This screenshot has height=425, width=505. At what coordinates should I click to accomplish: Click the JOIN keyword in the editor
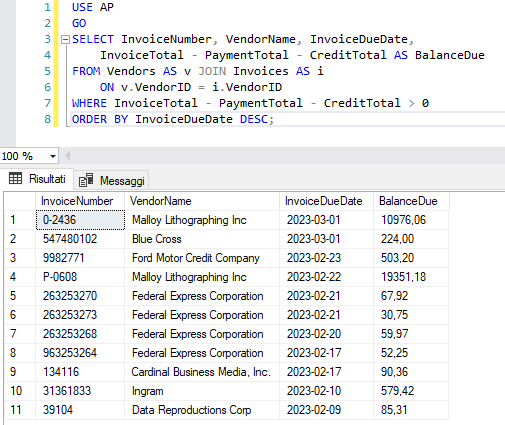click(212, 71)
